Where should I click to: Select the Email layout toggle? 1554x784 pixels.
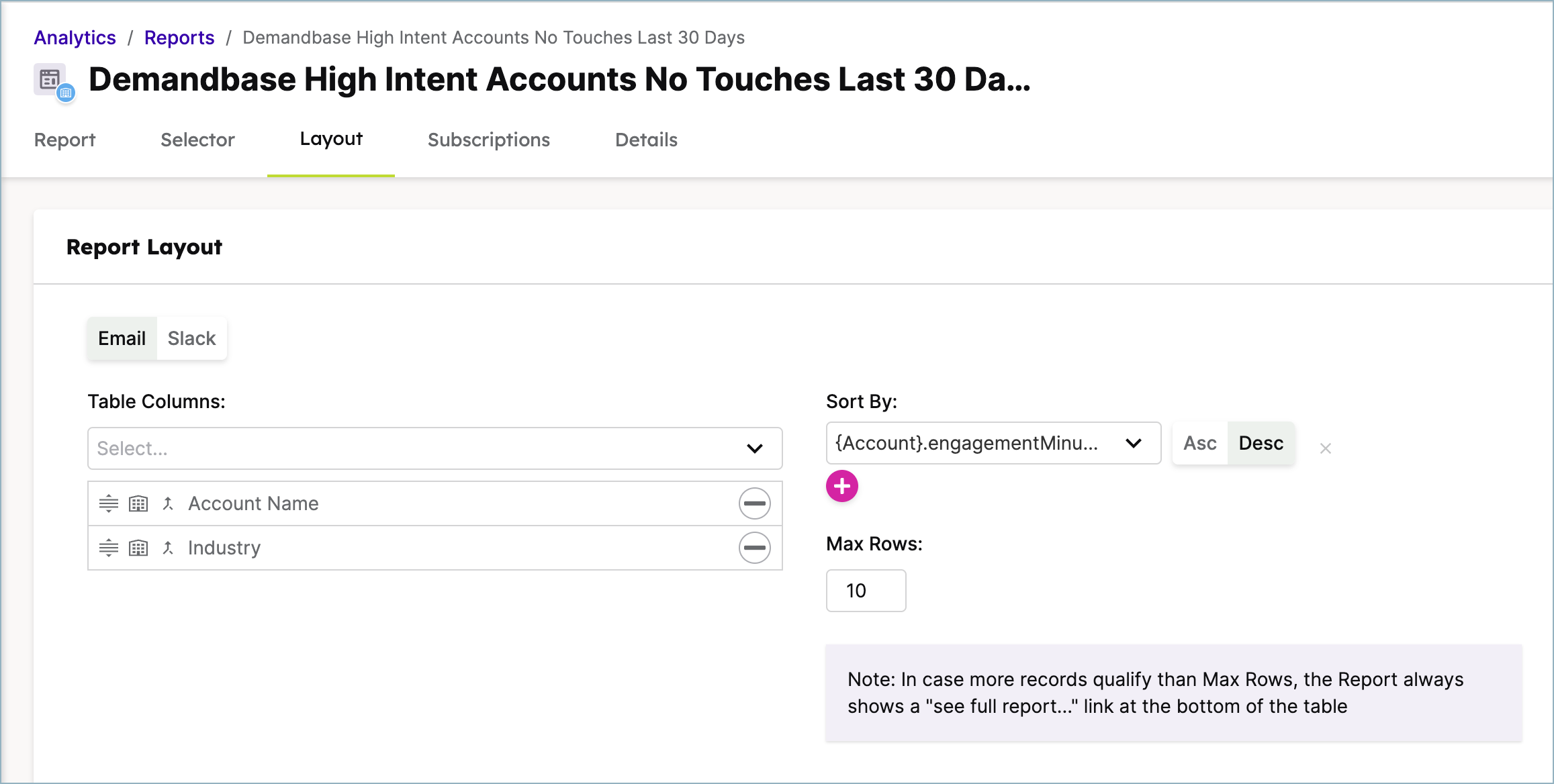[122, 338]
